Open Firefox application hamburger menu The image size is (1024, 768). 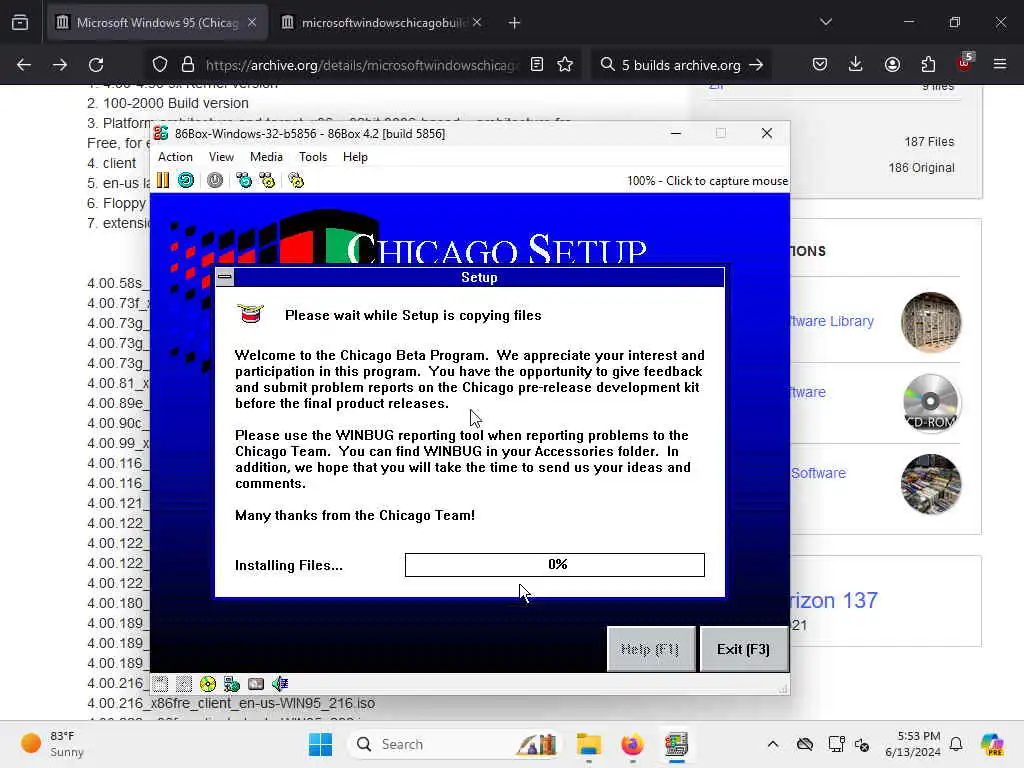1000,65
